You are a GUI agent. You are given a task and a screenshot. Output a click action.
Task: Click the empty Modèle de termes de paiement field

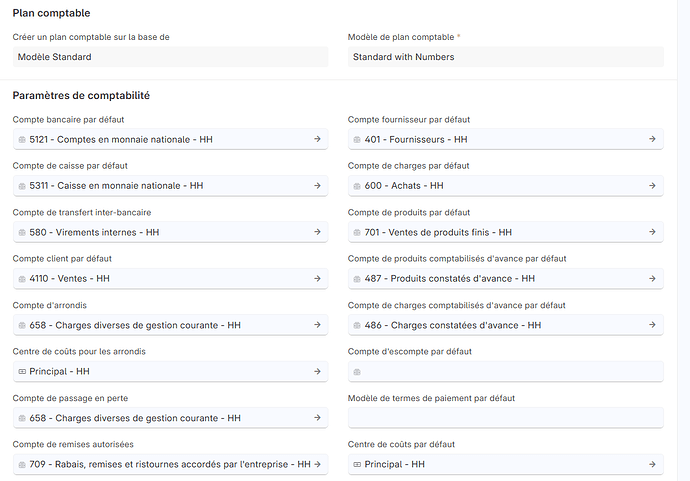click(506, 418)
